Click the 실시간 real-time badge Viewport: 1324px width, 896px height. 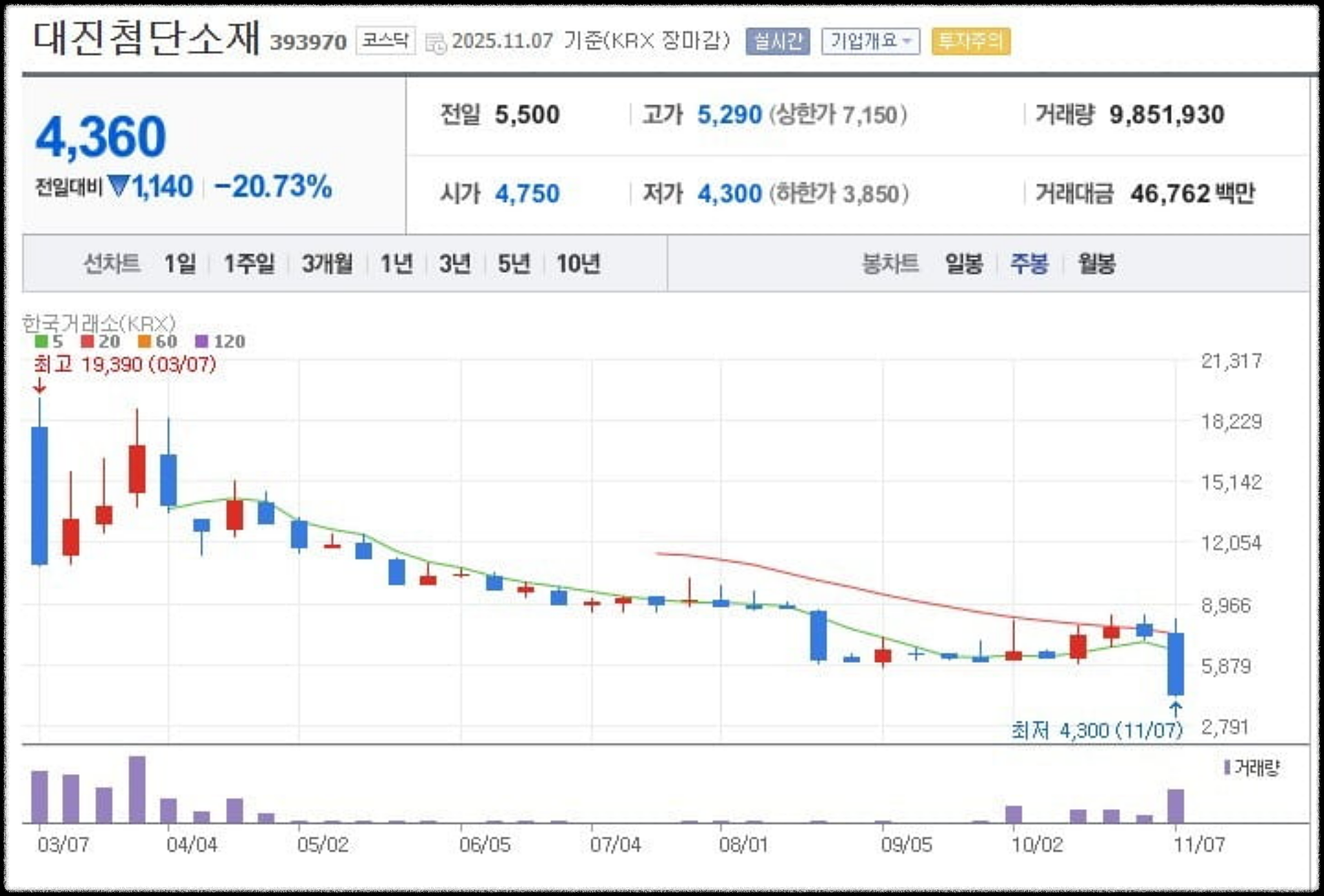pos(777,43)
